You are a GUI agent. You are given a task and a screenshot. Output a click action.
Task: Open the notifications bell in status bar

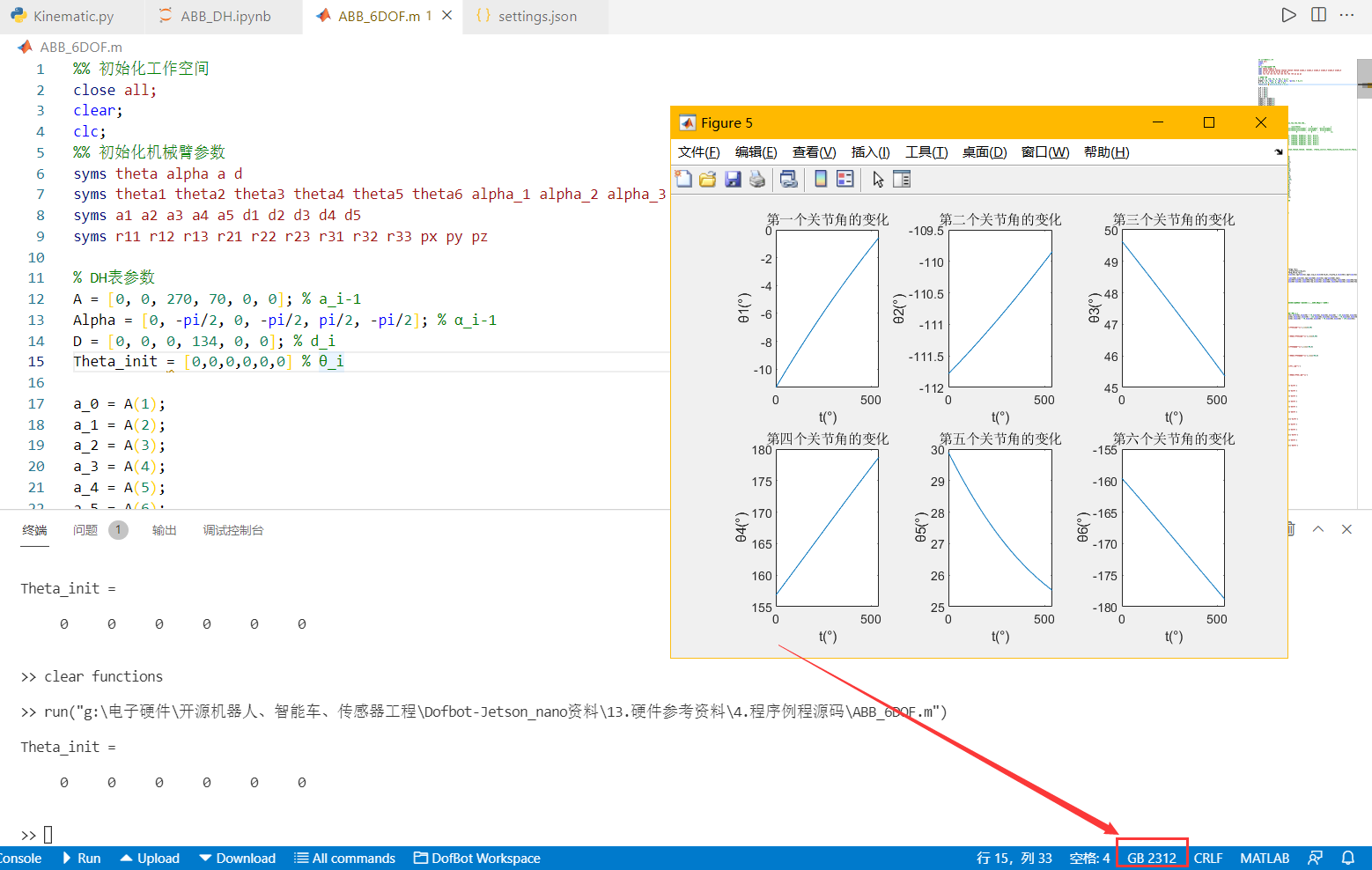click(x=1348, y=857)
